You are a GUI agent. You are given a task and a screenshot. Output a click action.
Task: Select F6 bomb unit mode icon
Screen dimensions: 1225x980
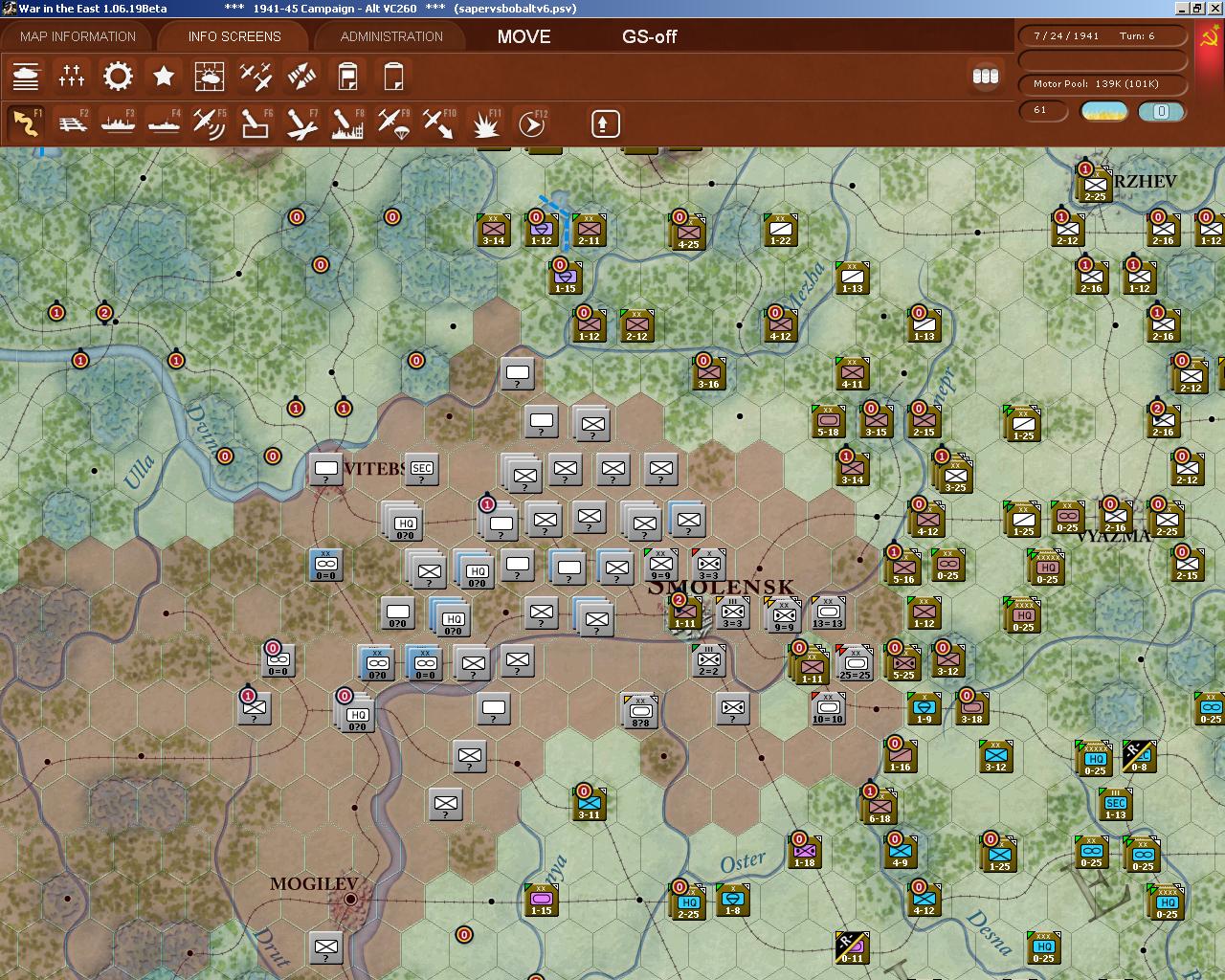click(x=256, y=123)
